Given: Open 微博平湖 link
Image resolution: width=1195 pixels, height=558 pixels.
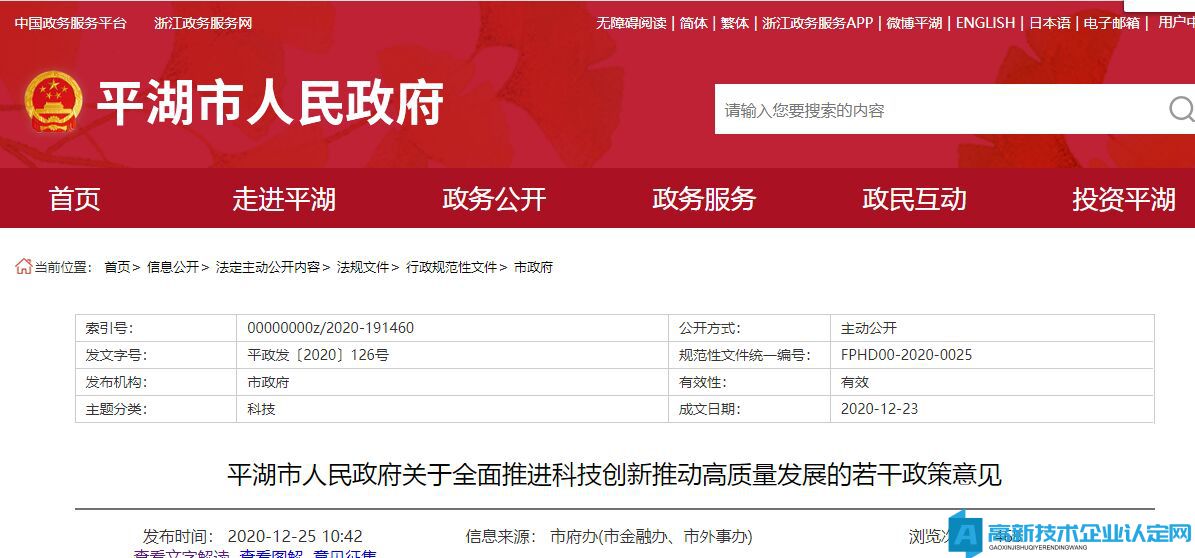Looking at the screenshot, I should tap(914, 23).
